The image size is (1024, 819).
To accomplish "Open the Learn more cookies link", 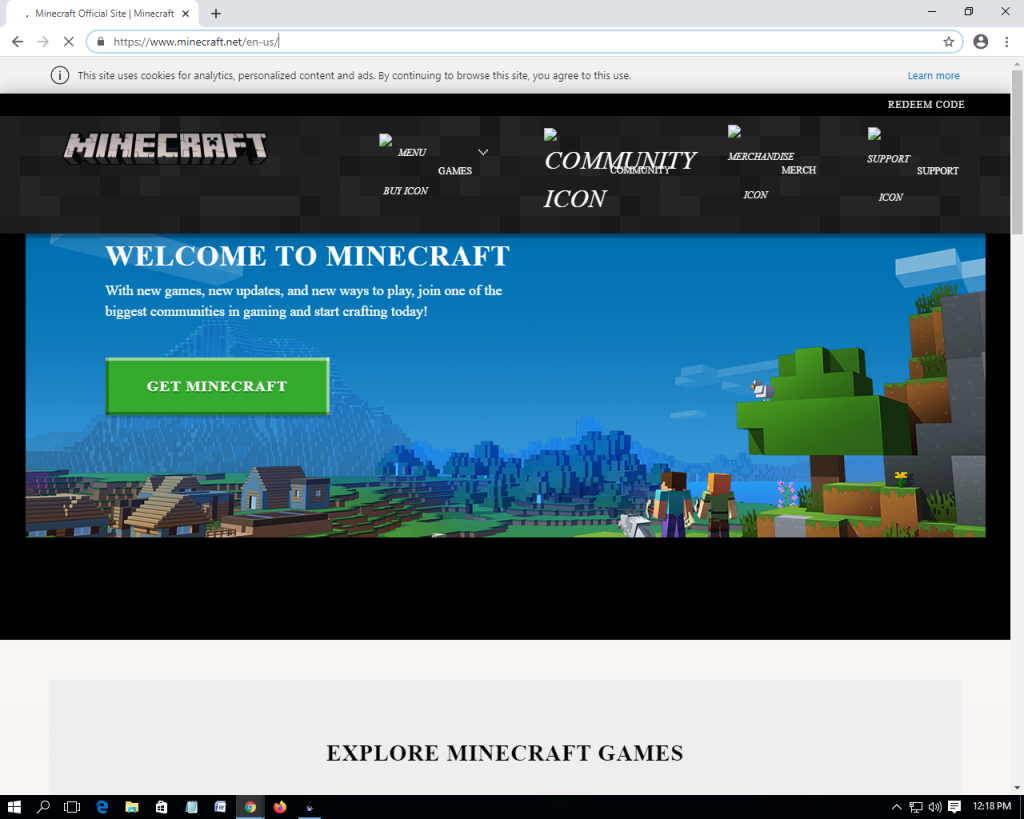I will tap(933, 76).
